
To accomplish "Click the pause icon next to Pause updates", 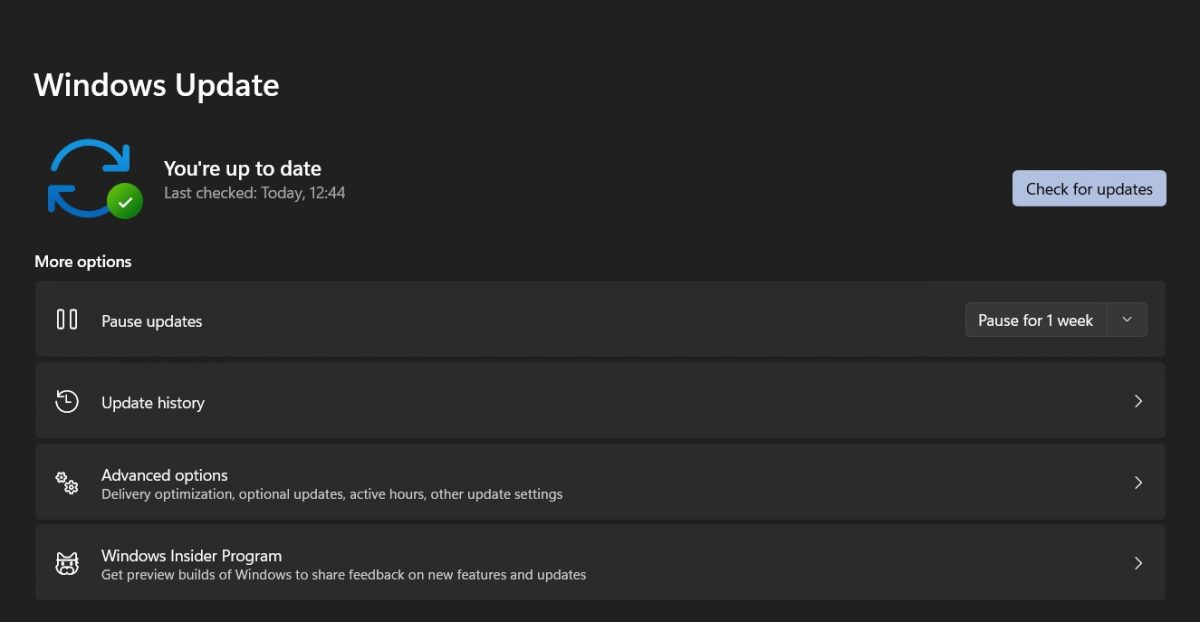I will (x=66, y=319).
